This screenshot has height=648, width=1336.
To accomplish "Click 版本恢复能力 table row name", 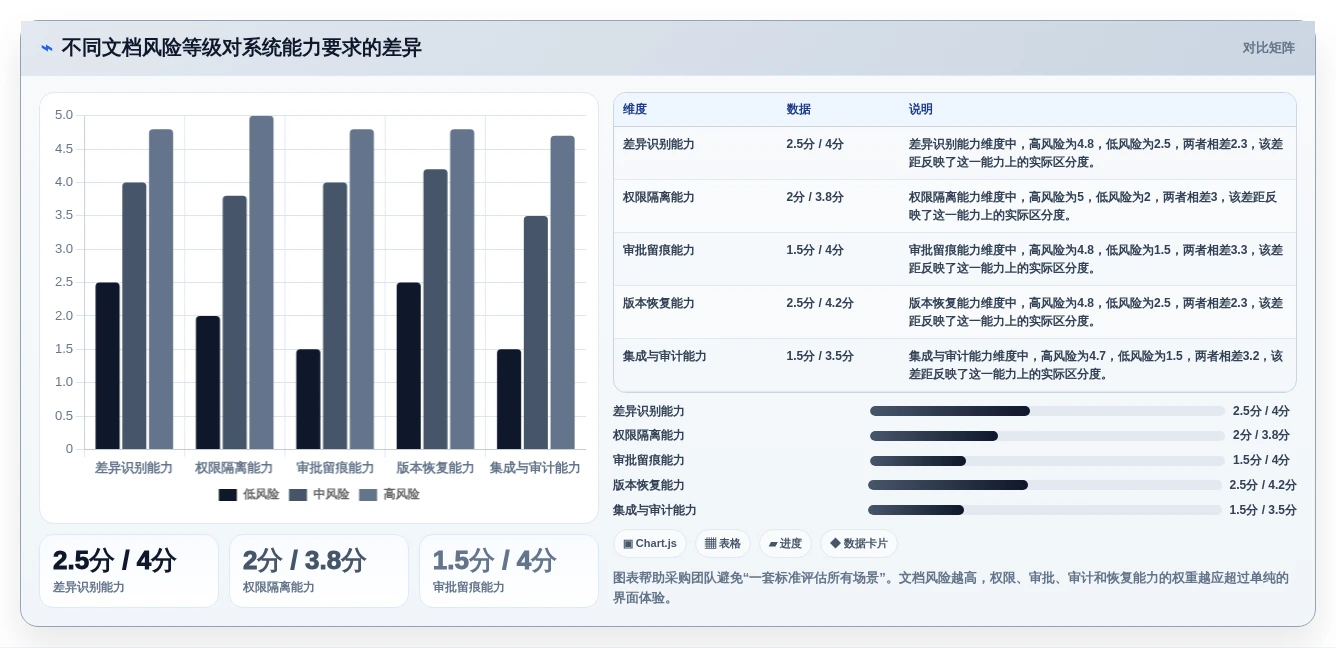I will pos(658,303).
